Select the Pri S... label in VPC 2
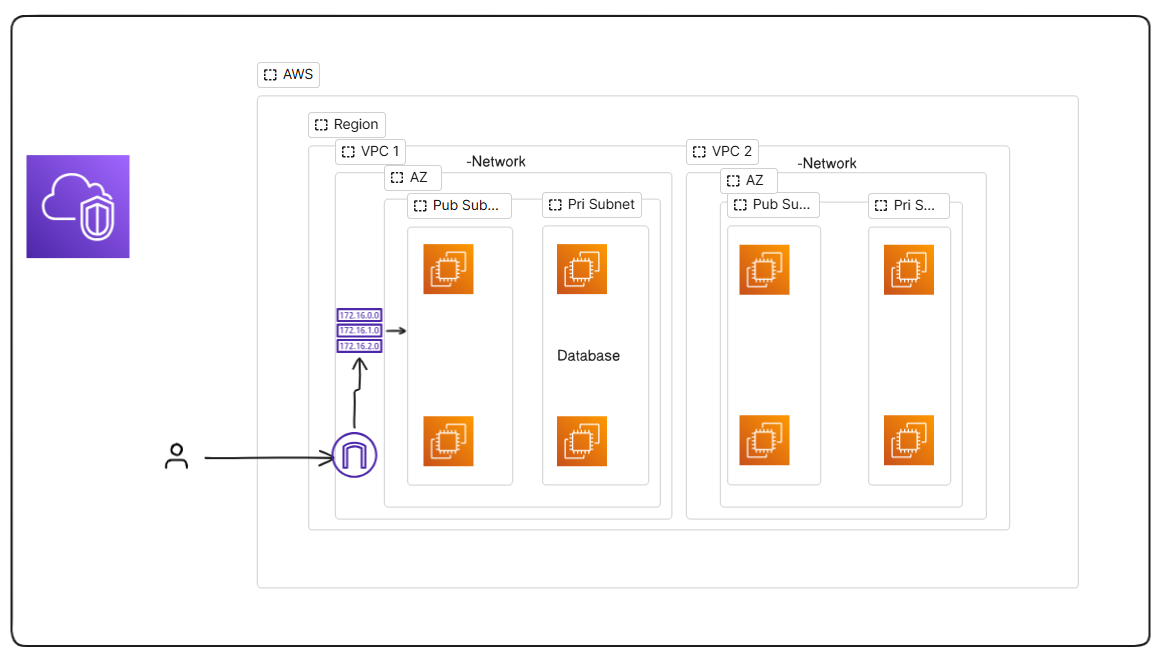Screen dimensions: 1166x665 click(x=909, y=205)
